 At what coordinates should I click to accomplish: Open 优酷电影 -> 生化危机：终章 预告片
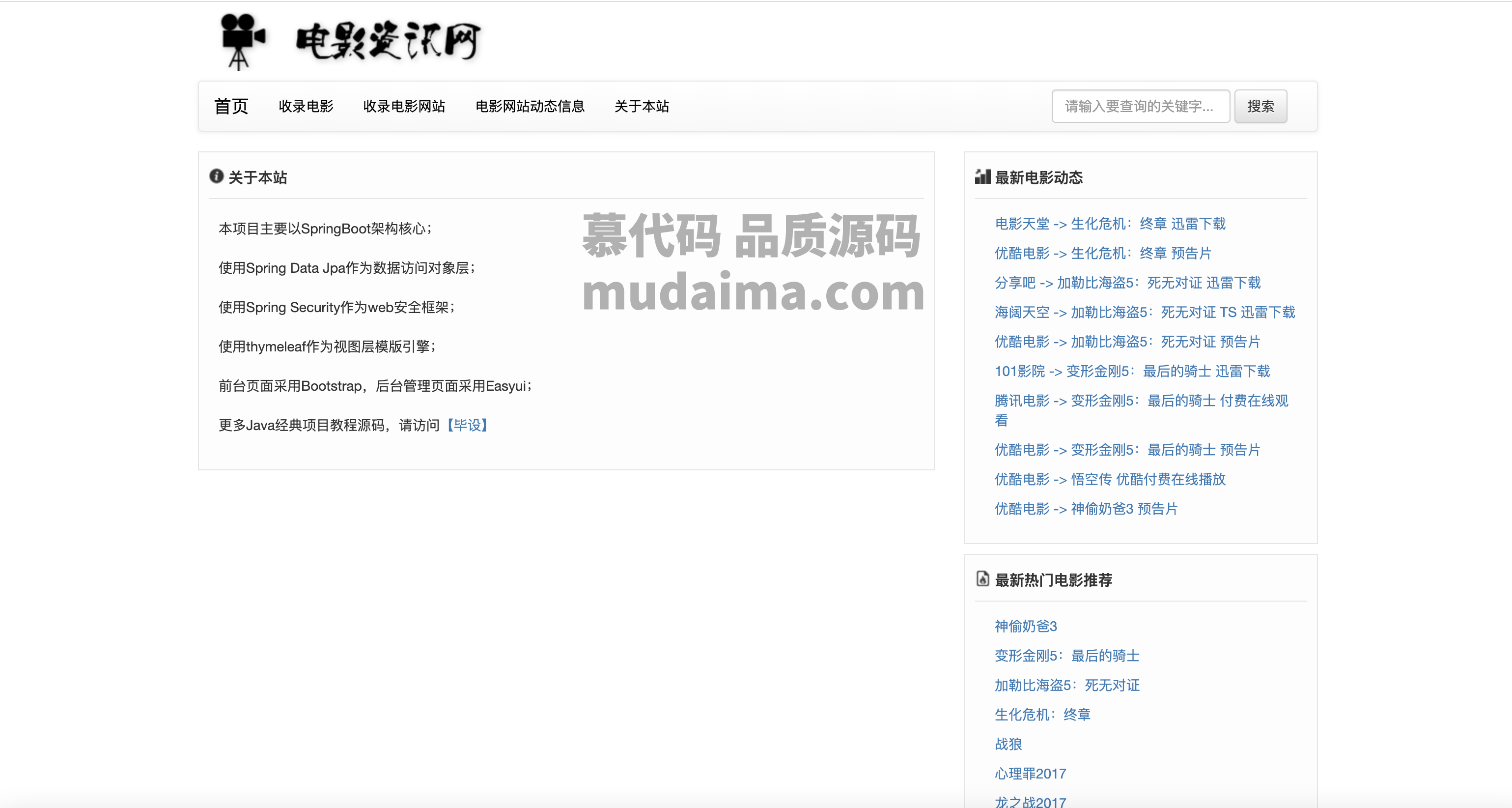click(1103, 253)
